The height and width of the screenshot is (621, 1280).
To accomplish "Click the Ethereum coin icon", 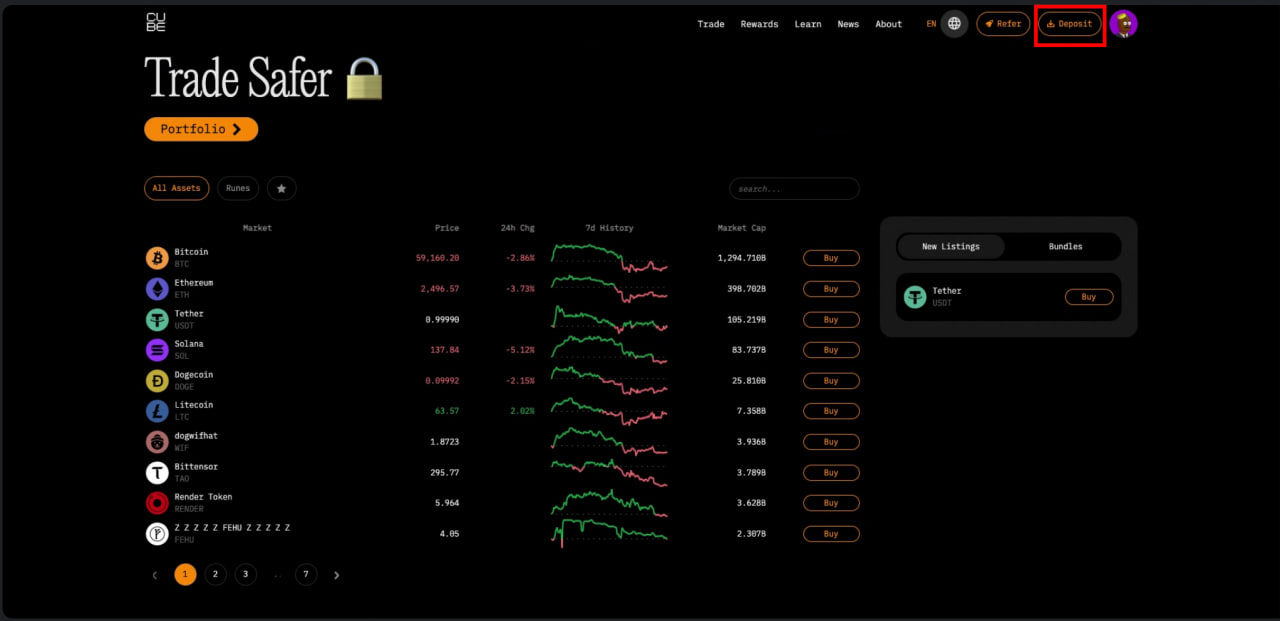I will coord(157,289).
